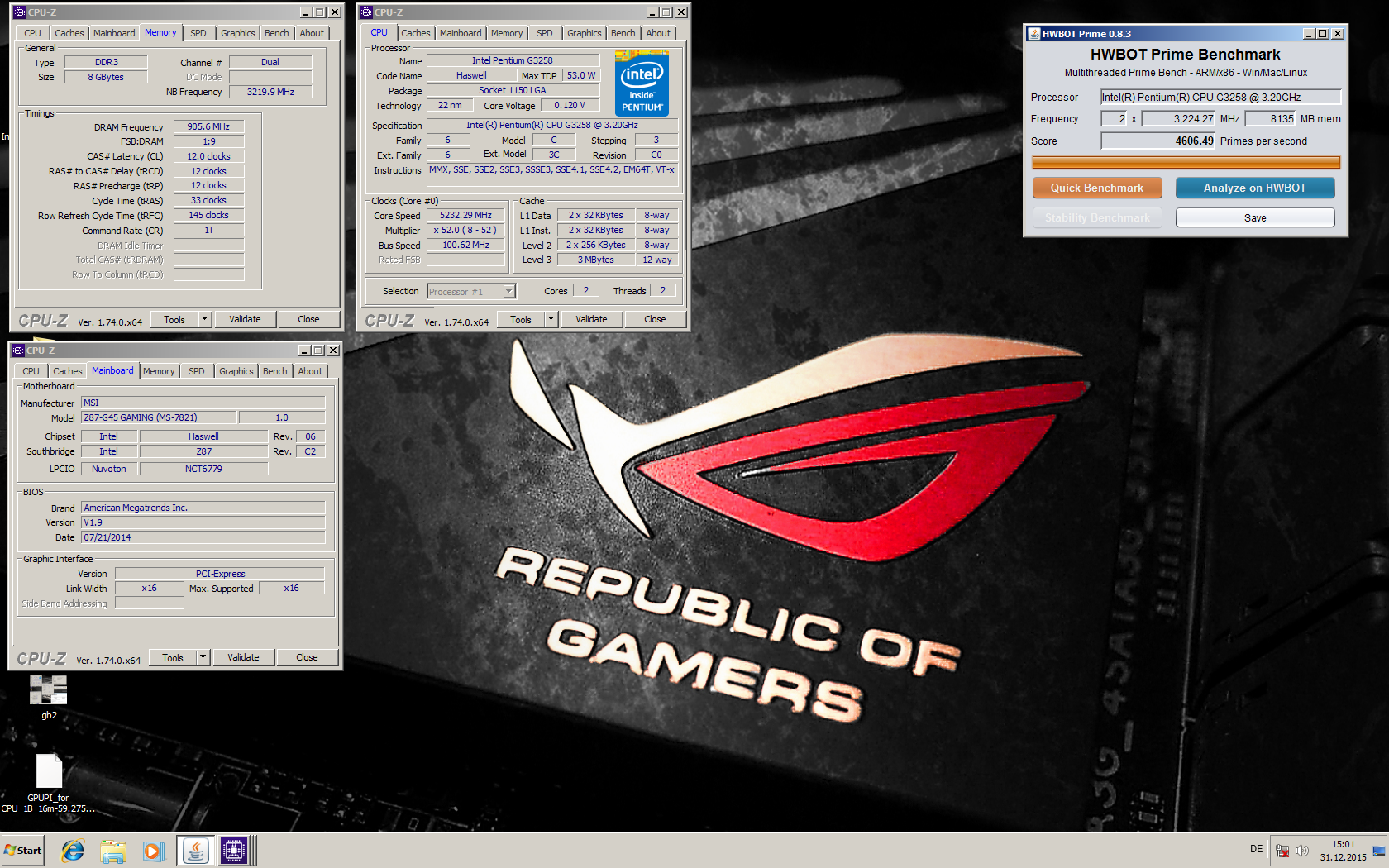Click Quick Benchmark in HWBOT Prime
The image size is (1389, 868).
point(1097,188)
